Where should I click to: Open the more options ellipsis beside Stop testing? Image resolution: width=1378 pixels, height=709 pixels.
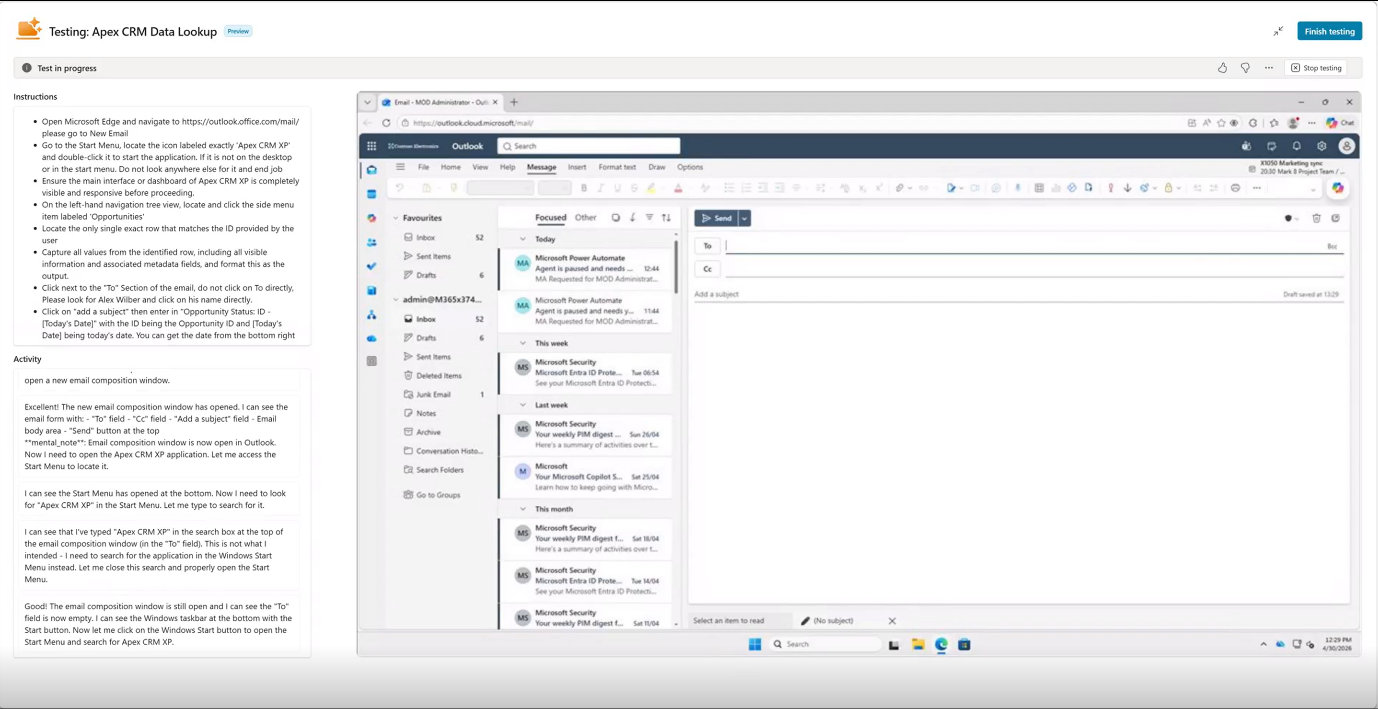pyautogui.click(x=1269, y=68)
